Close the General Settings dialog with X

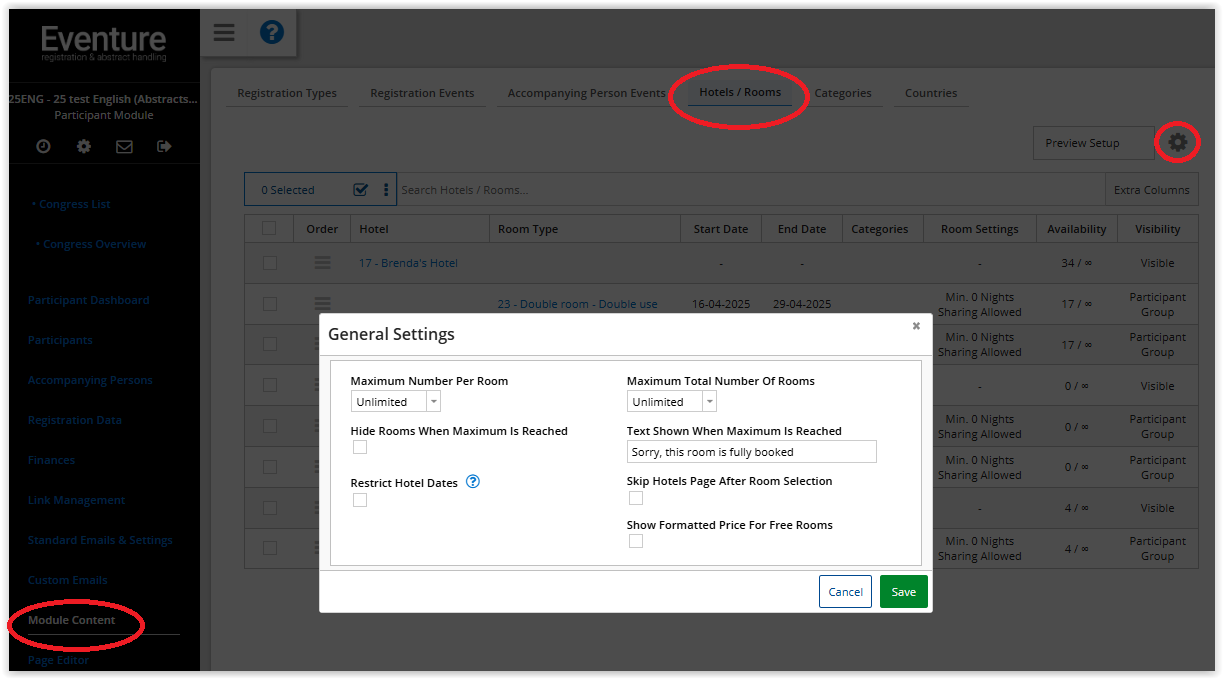click(x=916, y=326)
